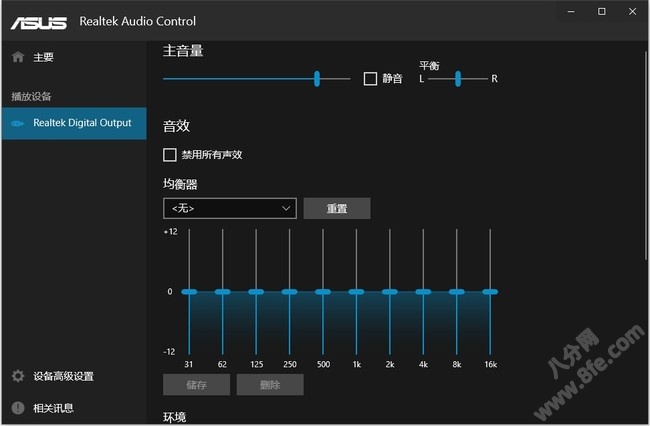The width and height of the screenshot is (650, 426).
Task: Click the 主音量 master volume slider handle
Action: 317,78
